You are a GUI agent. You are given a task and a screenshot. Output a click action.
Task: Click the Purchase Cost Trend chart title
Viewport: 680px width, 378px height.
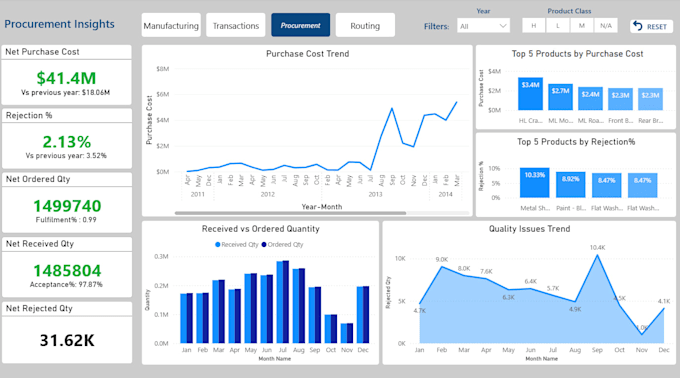click(307, 54)
